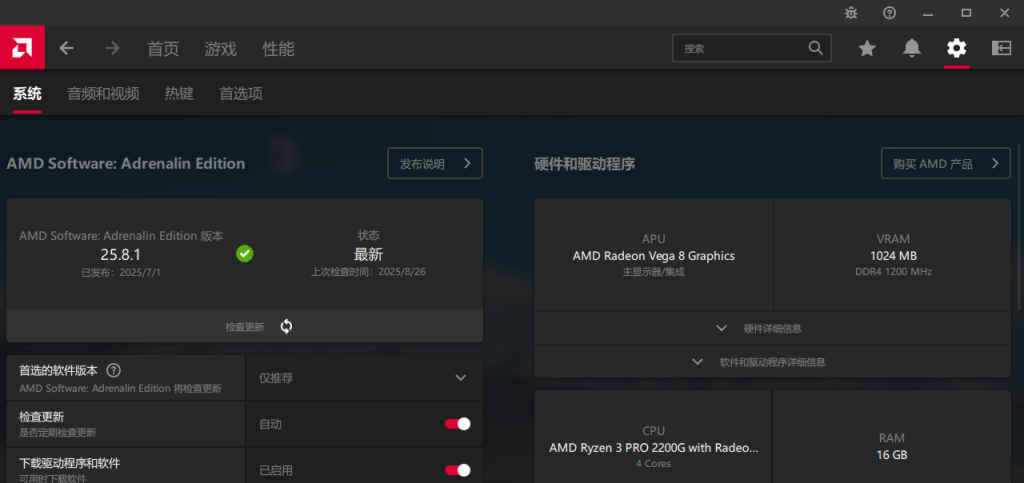The width and height of the screenshot is (1024, 483).
Task: Open the bug report tool icon
Action: click(x=851, y=12)
